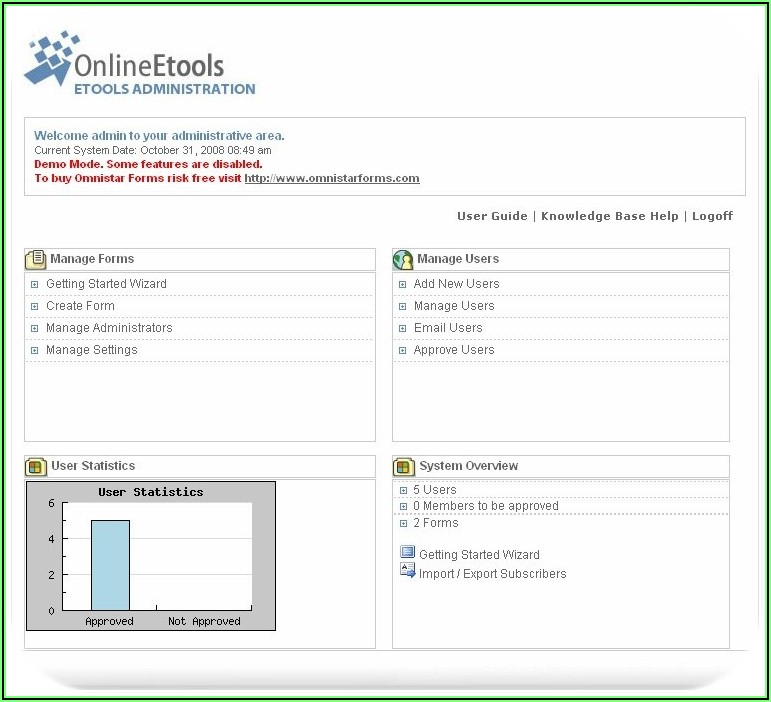The width and height of the screenshot is (771, 702).
Task: Open Manage Administrators
Action: pyautogui.click(x=109, y=328)
